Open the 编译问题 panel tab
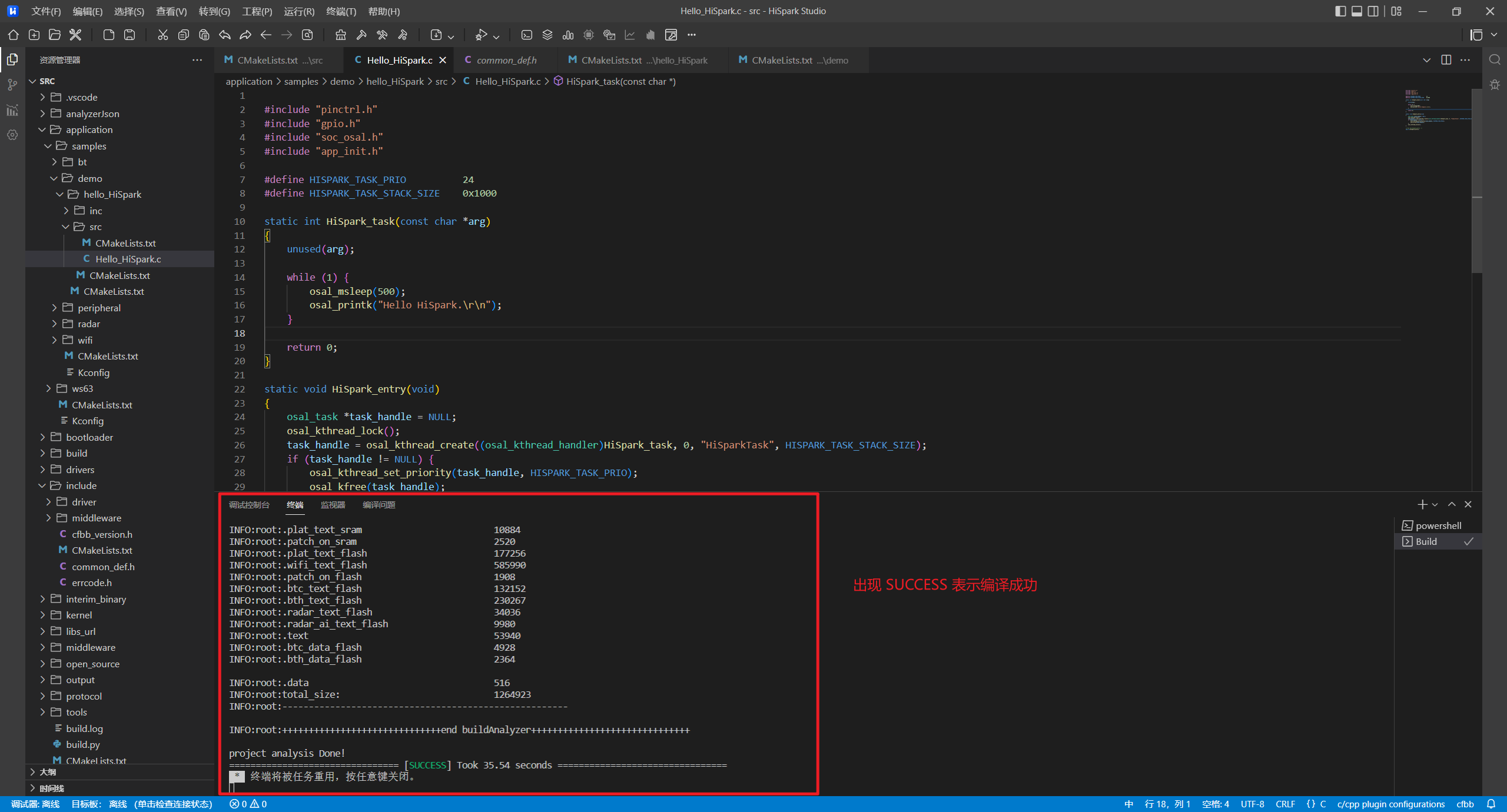 click(379, 505)
